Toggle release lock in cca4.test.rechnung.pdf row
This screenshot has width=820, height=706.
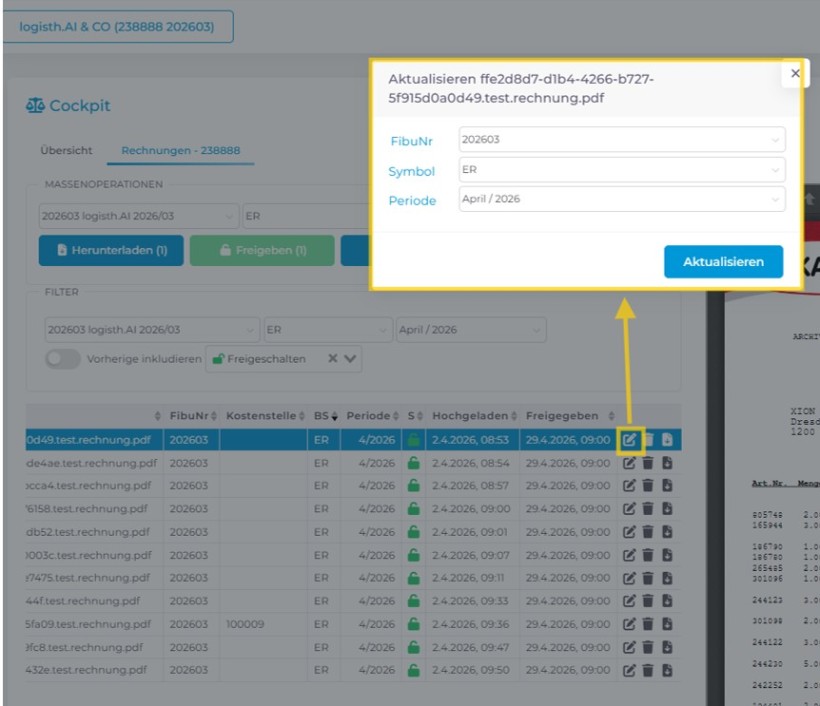click(x=413, y=485)
